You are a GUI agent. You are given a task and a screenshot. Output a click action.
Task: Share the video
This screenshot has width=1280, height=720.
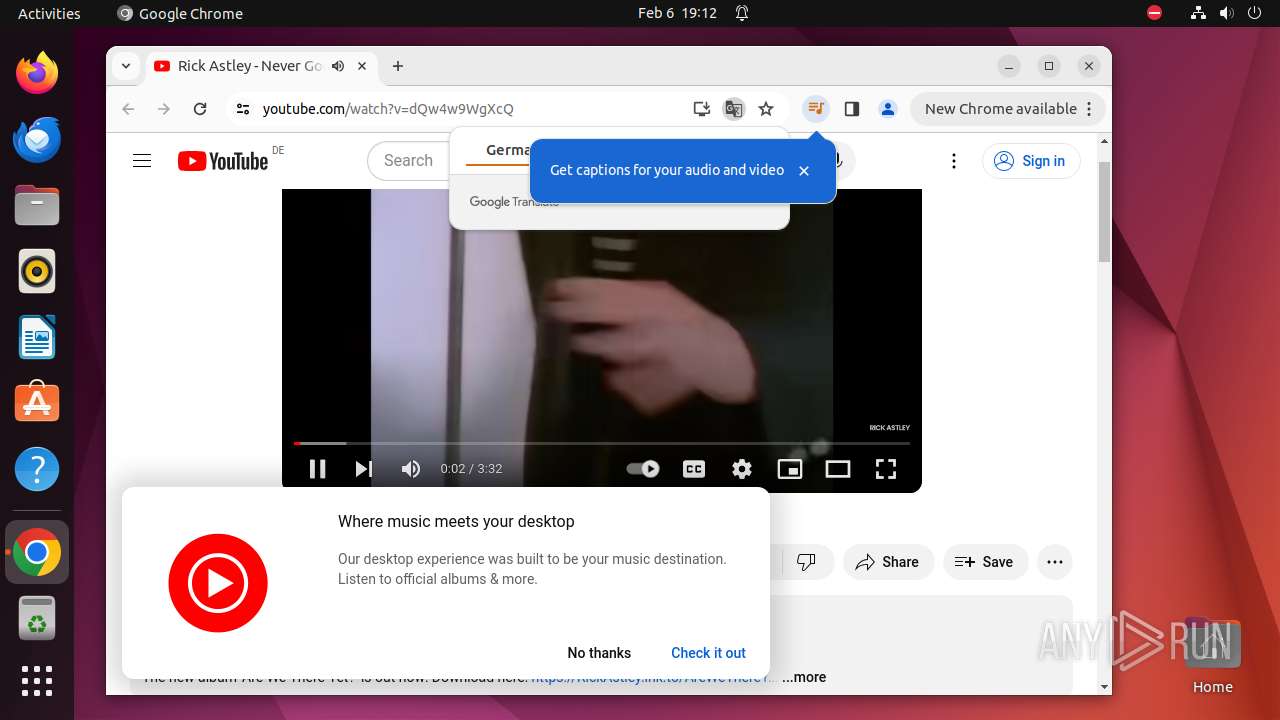click(888, 562)
